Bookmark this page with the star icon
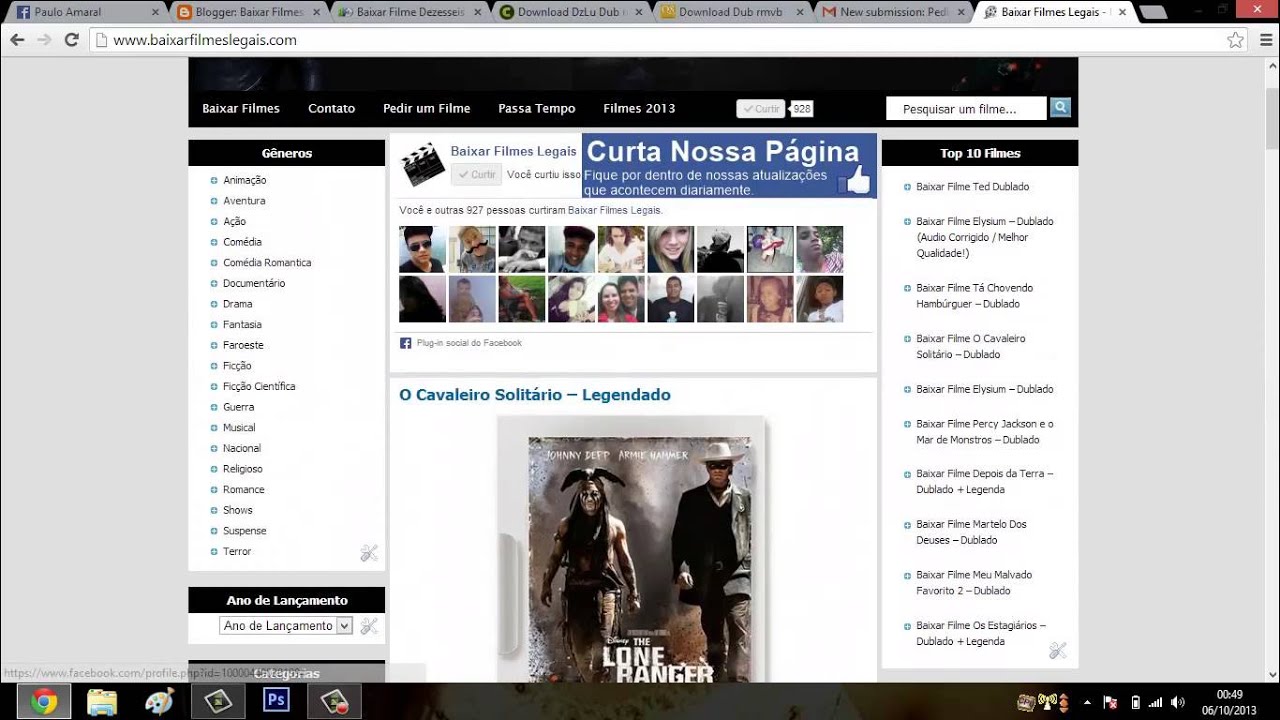 tap(1235, 40)
